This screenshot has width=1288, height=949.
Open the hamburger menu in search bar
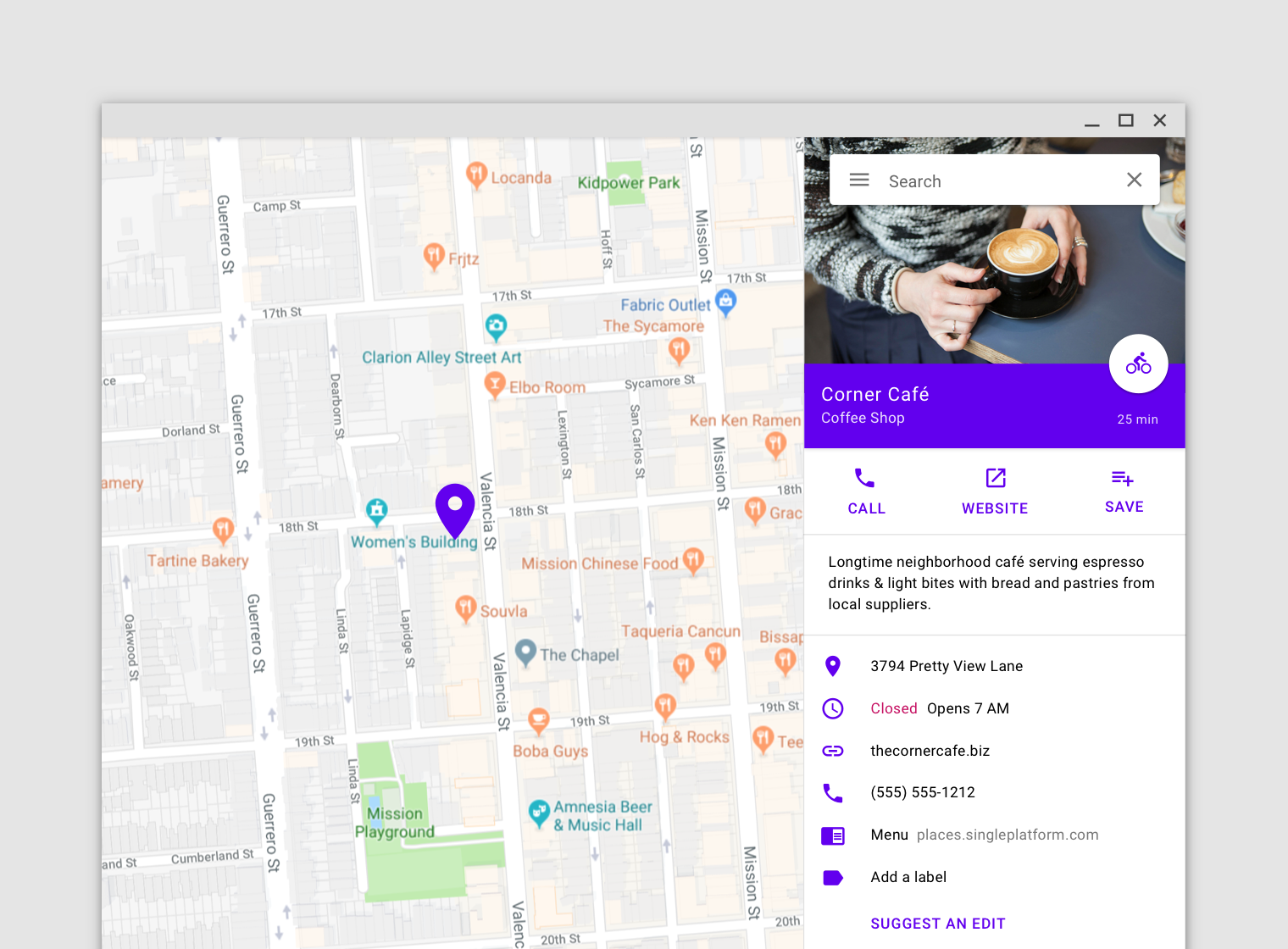click(859, 180)
